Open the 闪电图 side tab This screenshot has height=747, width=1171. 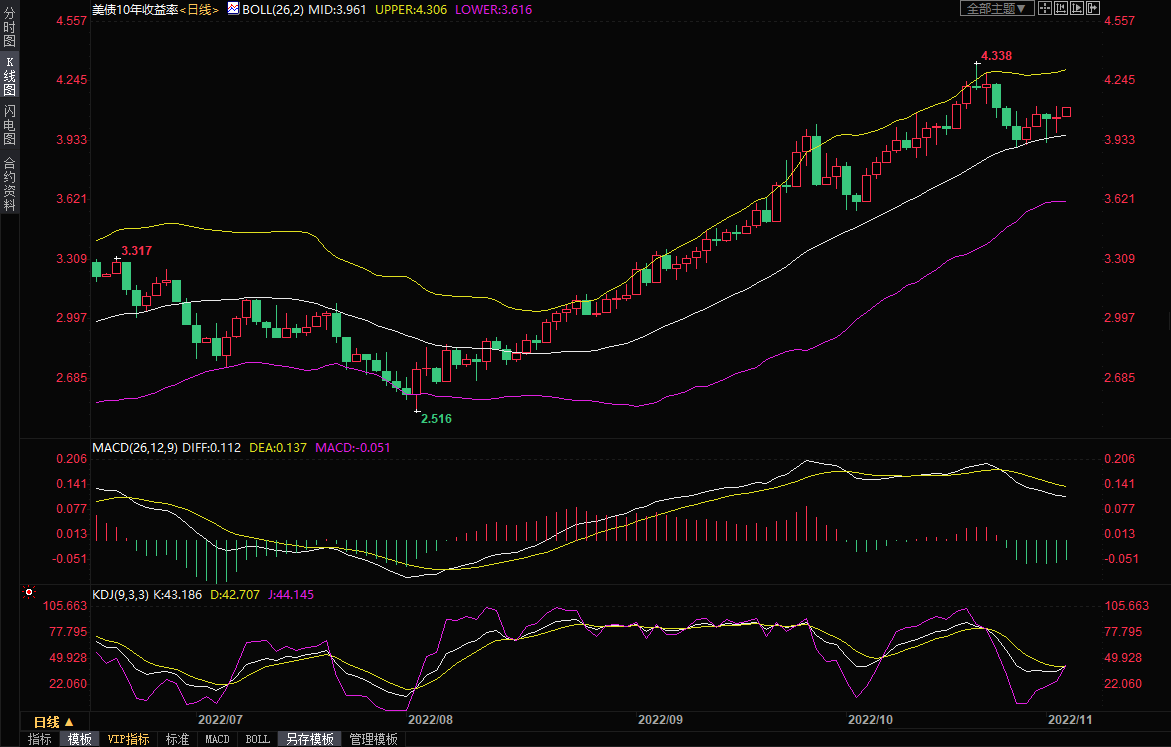[x=9, y=125]
